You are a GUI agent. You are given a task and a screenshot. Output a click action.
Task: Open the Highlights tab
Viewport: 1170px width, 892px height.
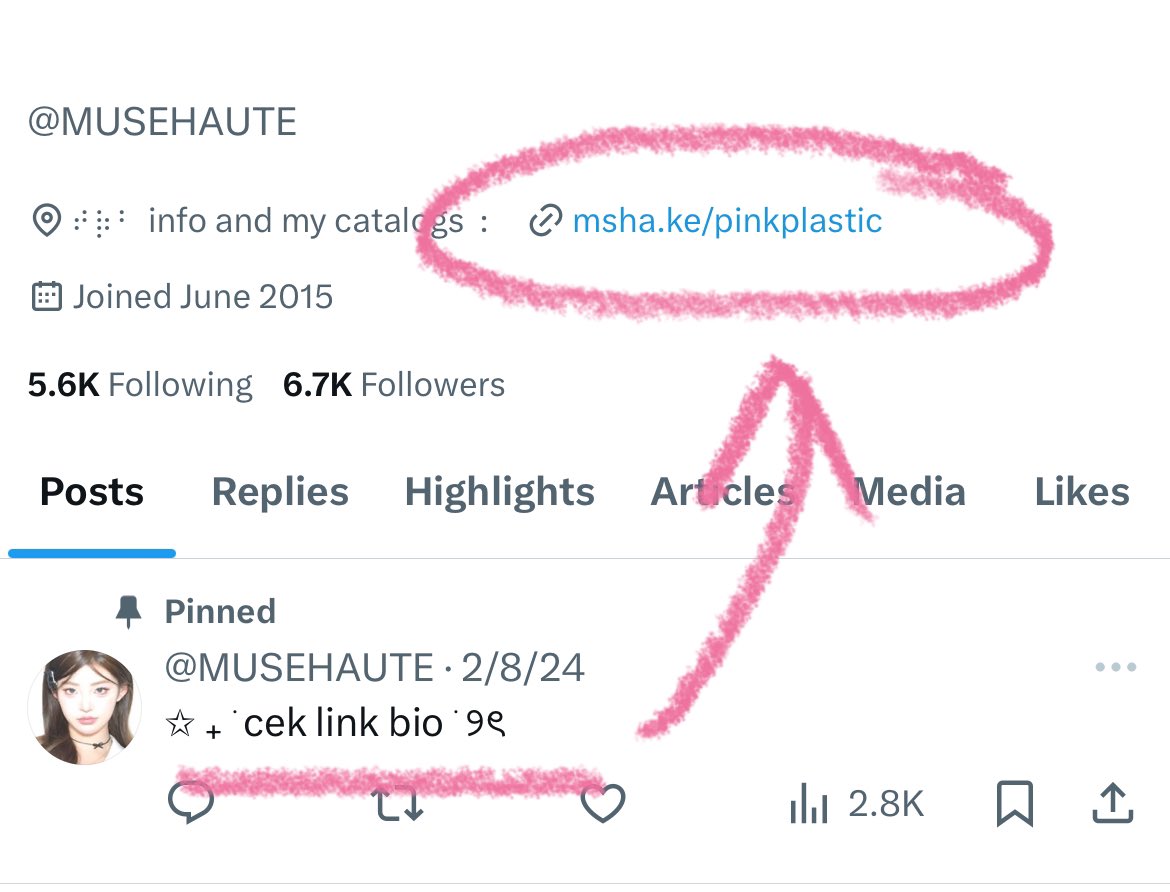499,492
